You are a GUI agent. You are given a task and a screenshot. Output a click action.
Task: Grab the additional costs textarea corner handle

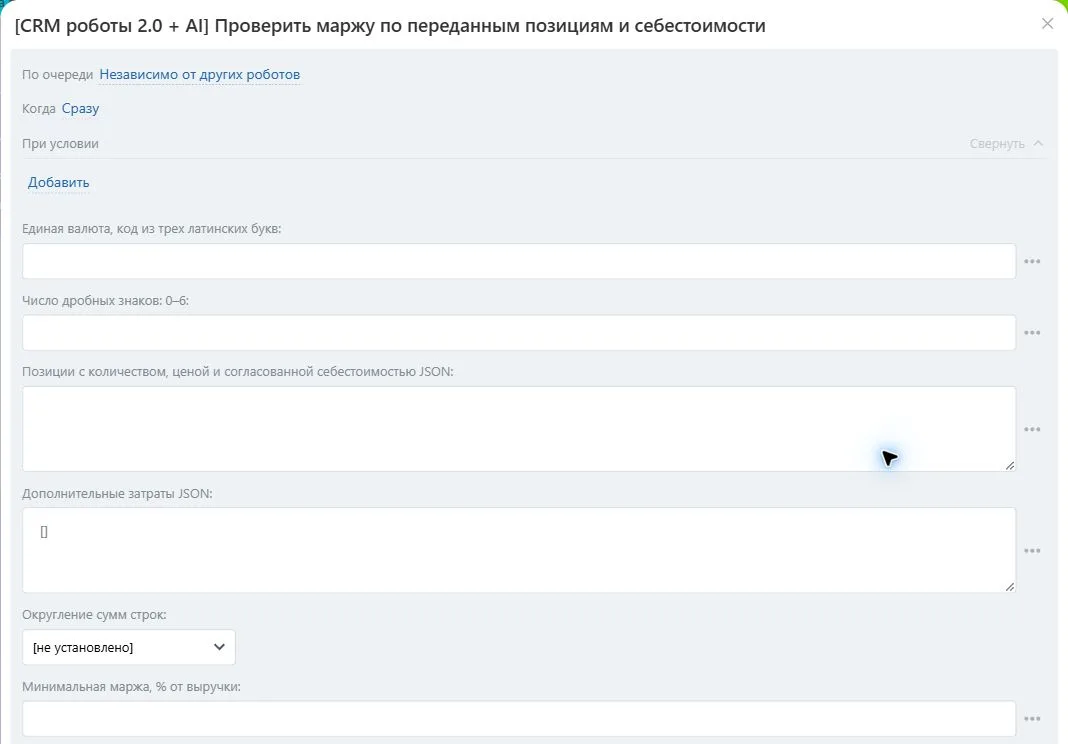tap(1009, 587)
